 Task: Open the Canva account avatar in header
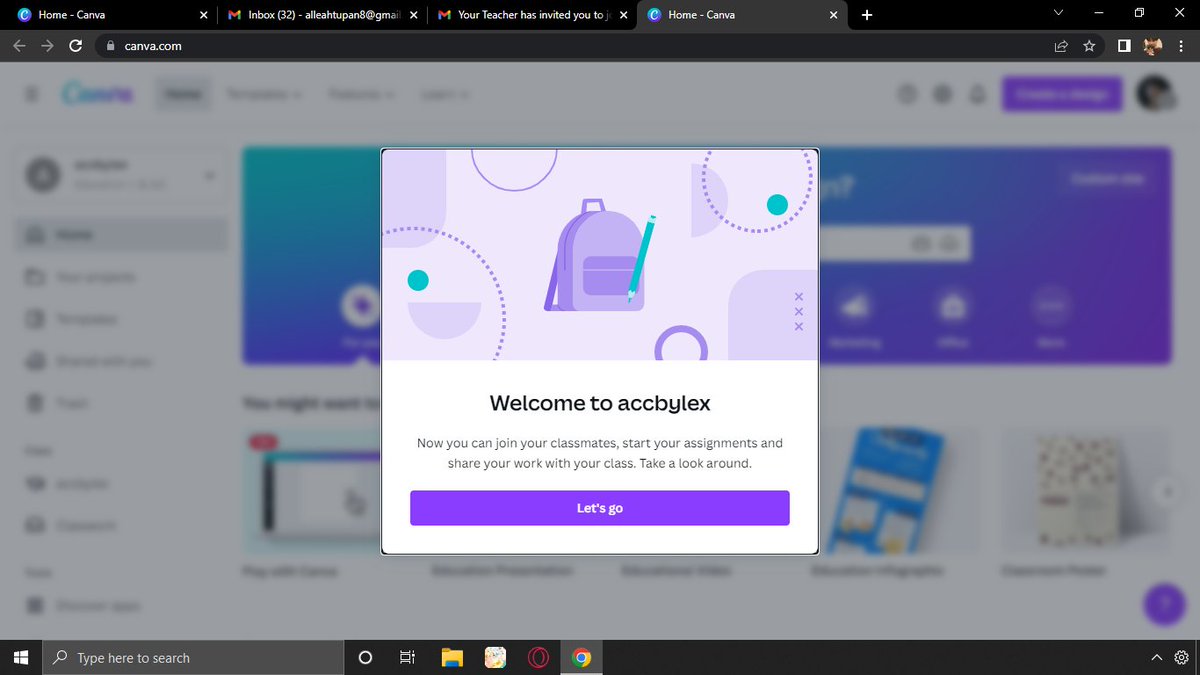(x=1155, y=94)
